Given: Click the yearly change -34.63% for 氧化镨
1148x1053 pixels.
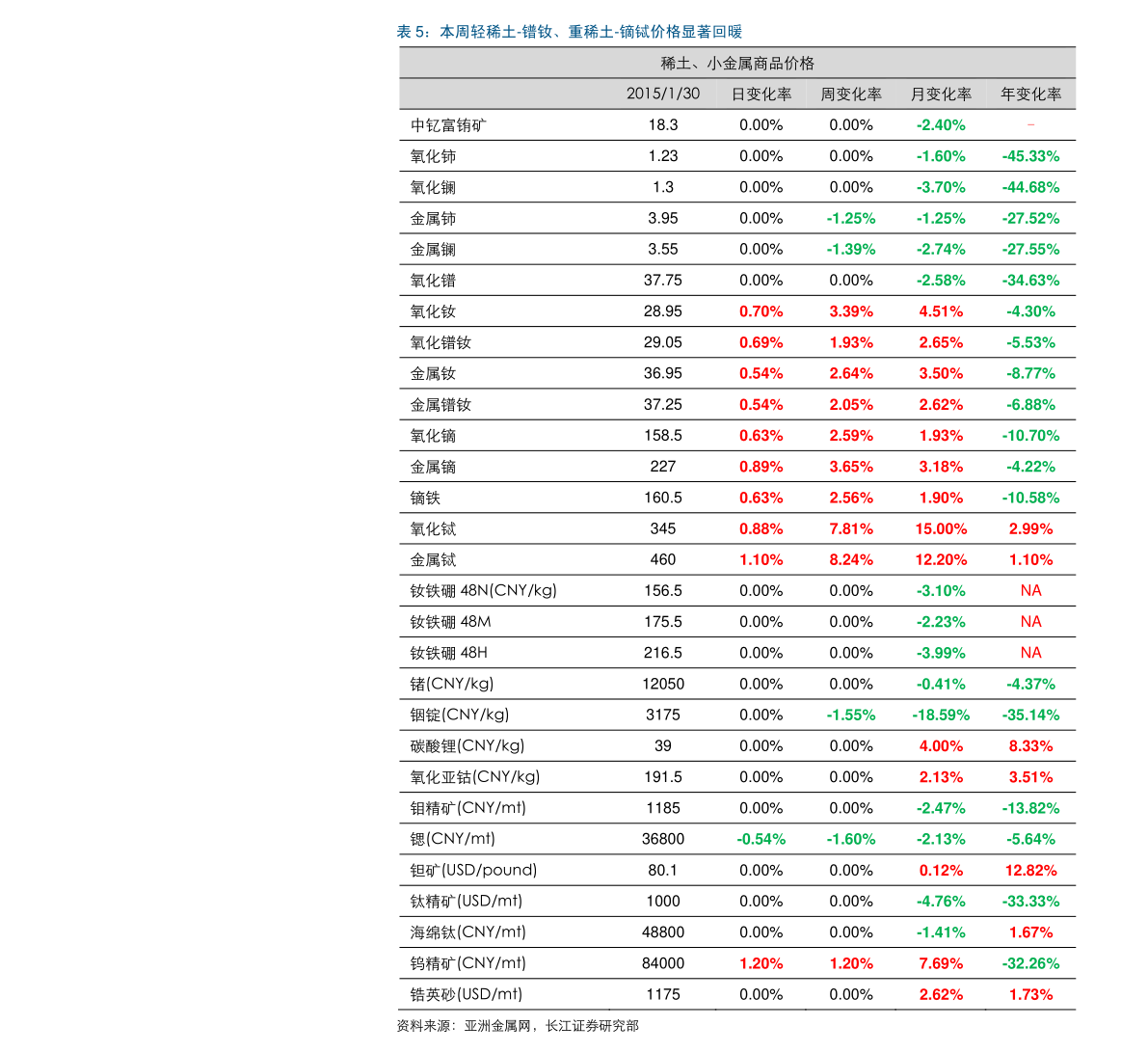Looking at the screenshot, I should pos(1030,281).
